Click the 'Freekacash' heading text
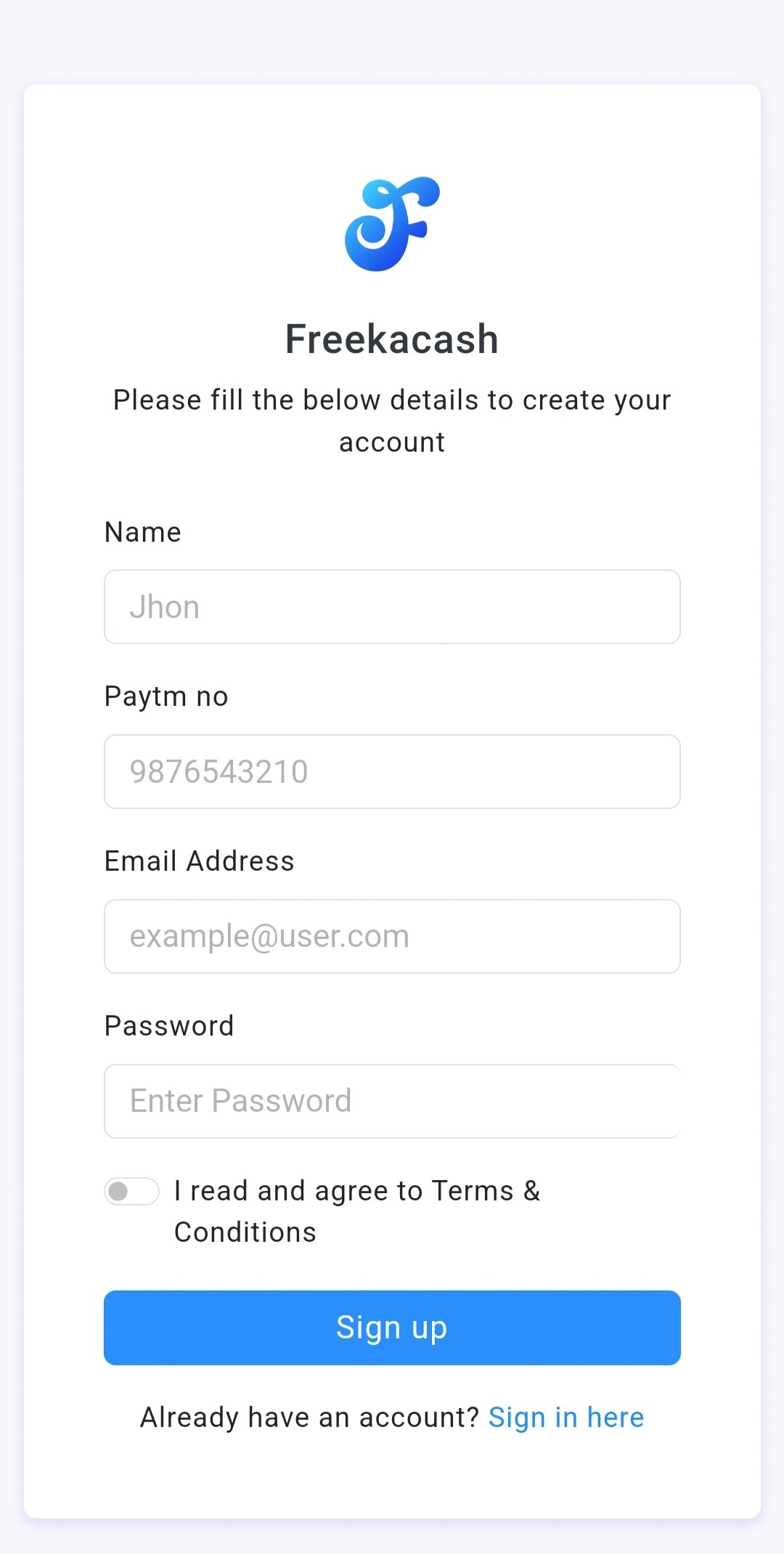The width and height of the screenshot is (784, 1554). [392, 339]
